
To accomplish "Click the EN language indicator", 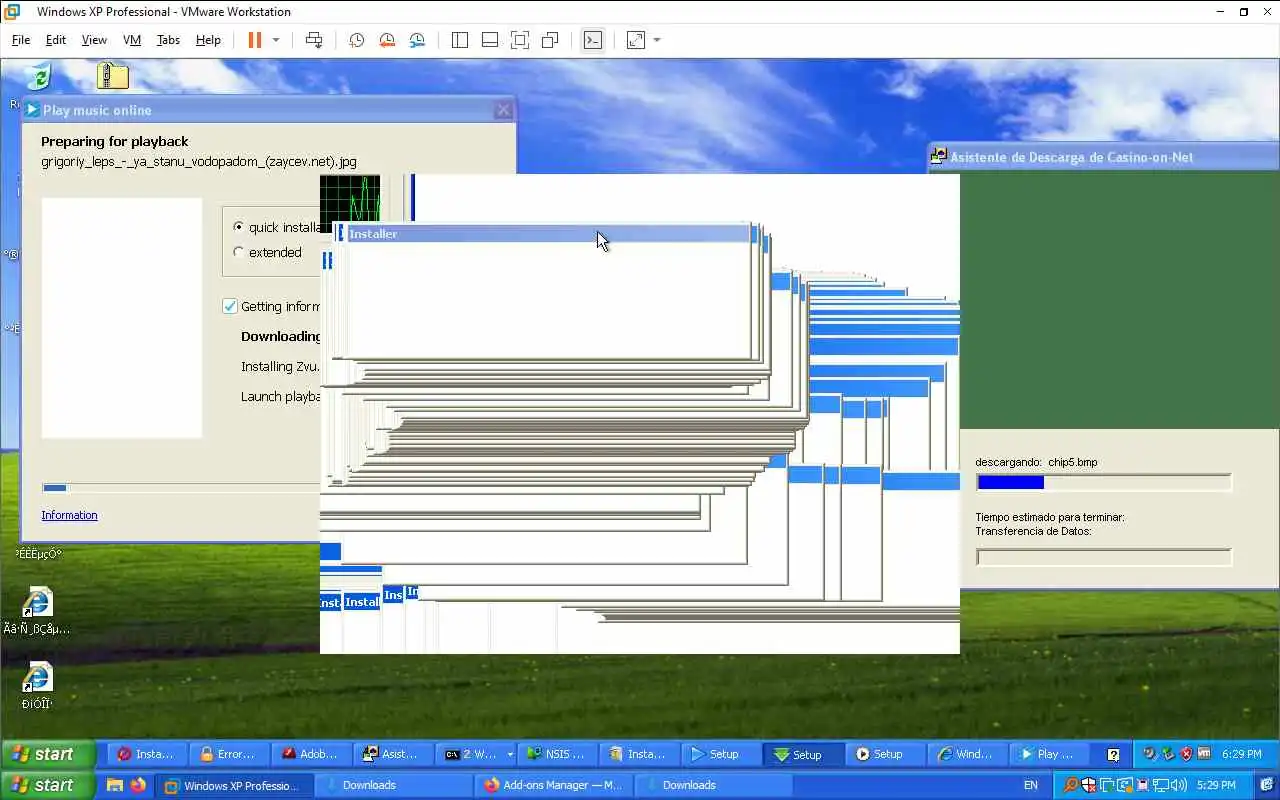I will [1030, 785].
